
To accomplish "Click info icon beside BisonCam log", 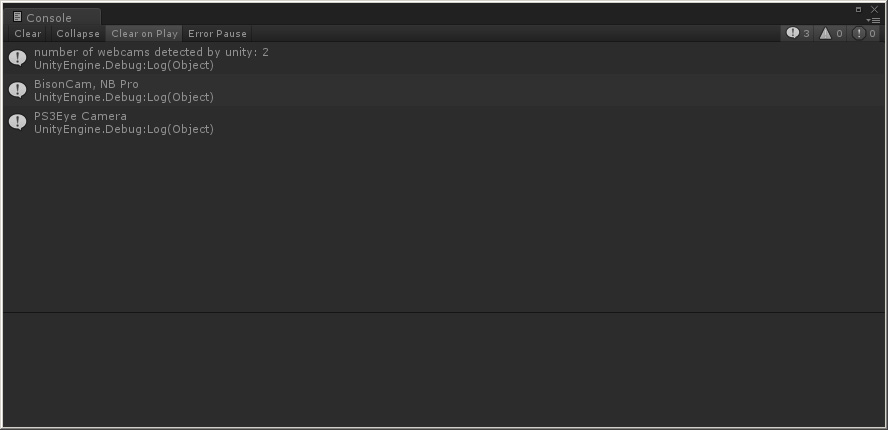I will coord(18,90).
